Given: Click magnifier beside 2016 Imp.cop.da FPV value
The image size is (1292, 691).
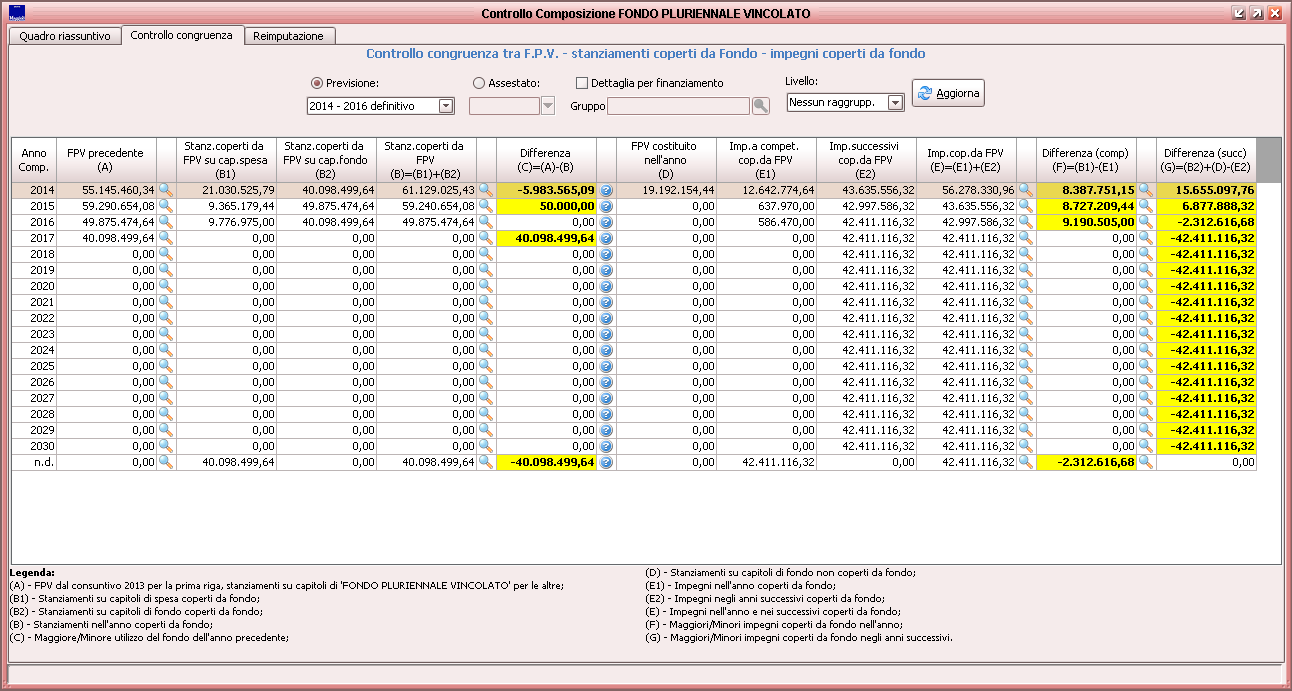Looking at the screenshot, I should (1026, 222).
